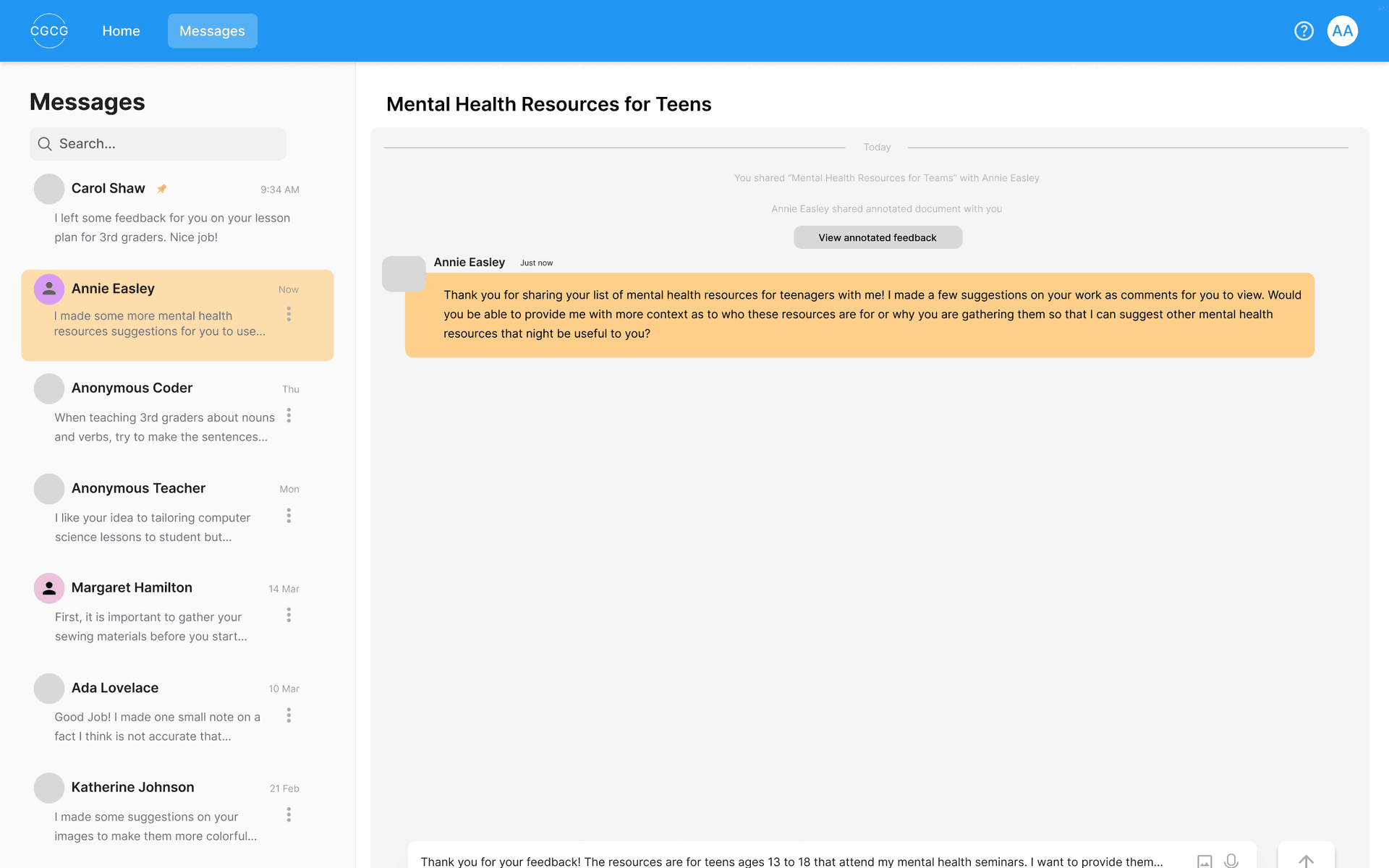Click Margaret Hamilton's pink avatar icon
The width and height of the screenshot is (1389, 868).
[49, 588]
